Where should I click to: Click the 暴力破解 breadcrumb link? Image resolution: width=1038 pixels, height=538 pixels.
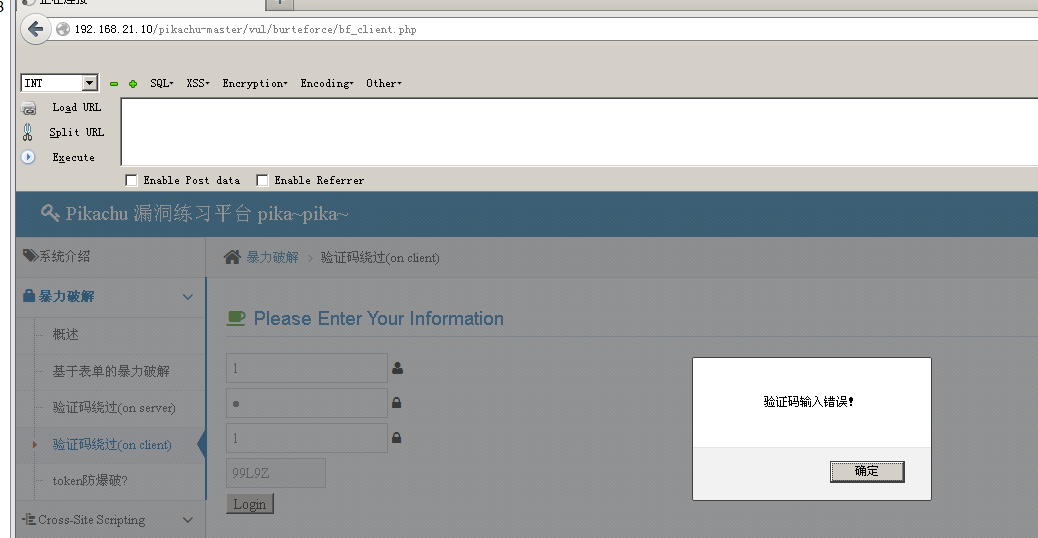click(273, 257)
